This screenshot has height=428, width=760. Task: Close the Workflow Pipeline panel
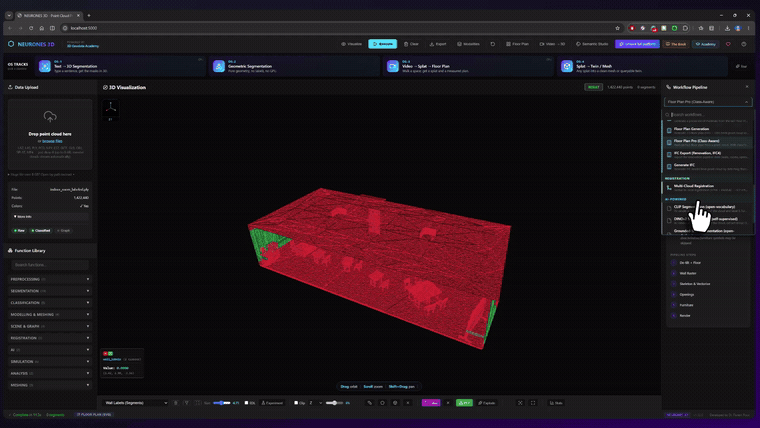[x=746, y=87]
